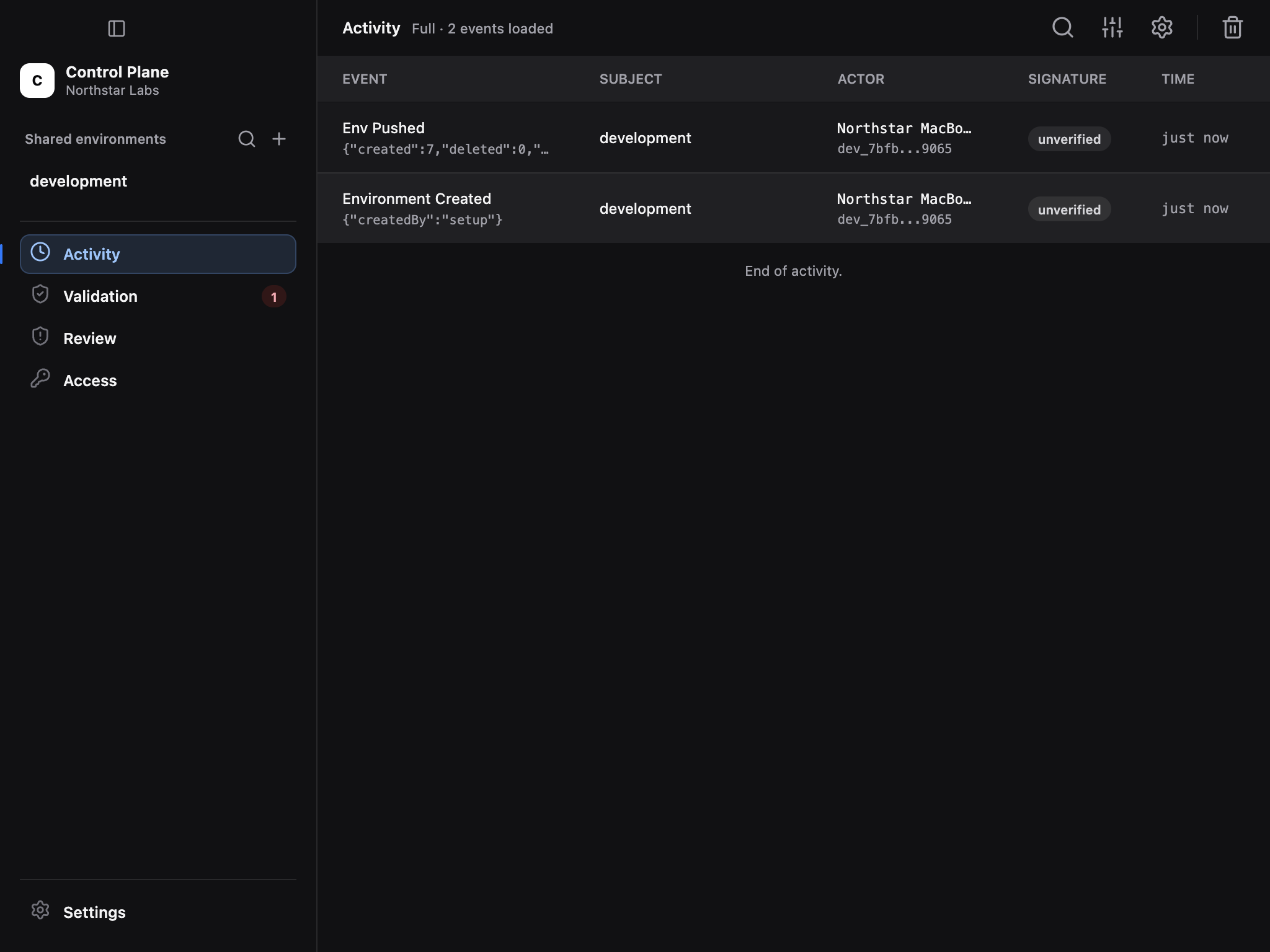
Task: Click the Shared environments heading
Action: [95, 139]
